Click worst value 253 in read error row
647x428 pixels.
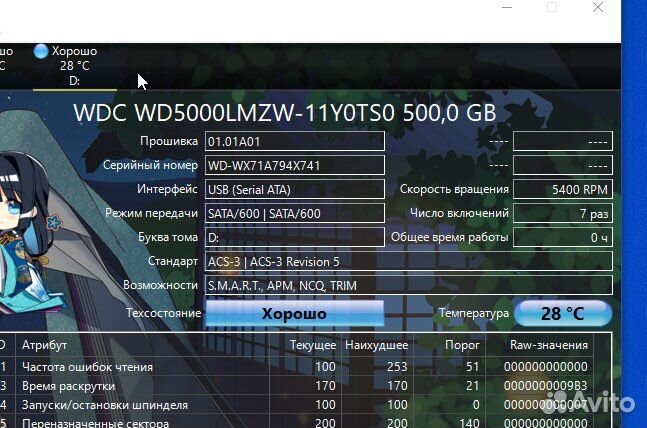397,367
